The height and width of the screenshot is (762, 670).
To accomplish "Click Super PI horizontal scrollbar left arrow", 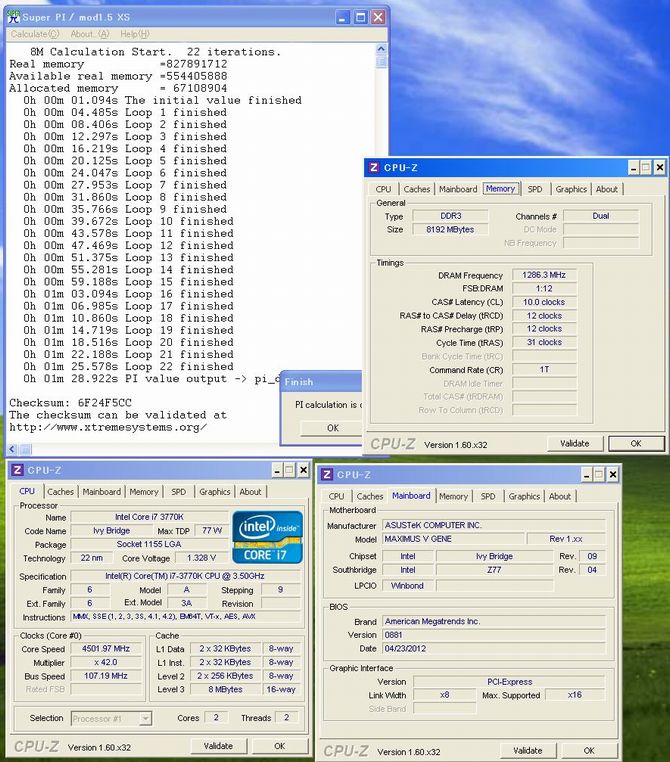I will click(x=12, y=450).
